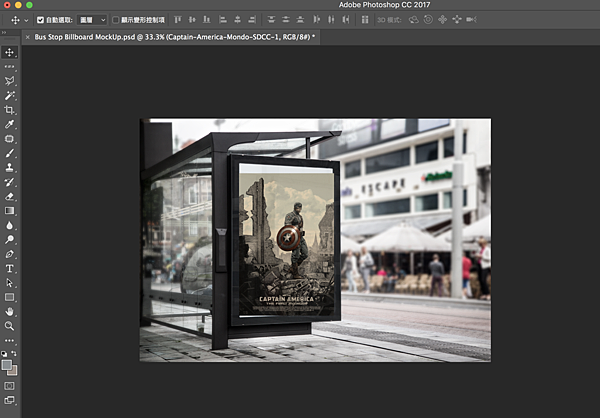Select the Crop tool
Screen dimensions: 600x418
10,110
